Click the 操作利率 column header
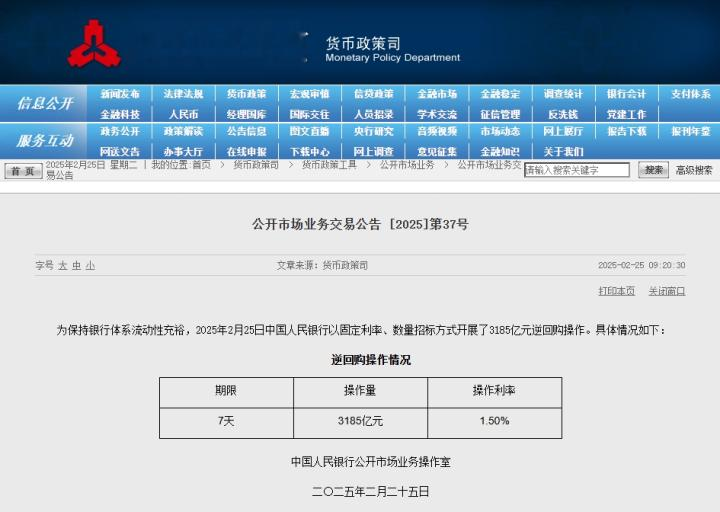Viewport: 720px width, 512px height. pos(494,391)
